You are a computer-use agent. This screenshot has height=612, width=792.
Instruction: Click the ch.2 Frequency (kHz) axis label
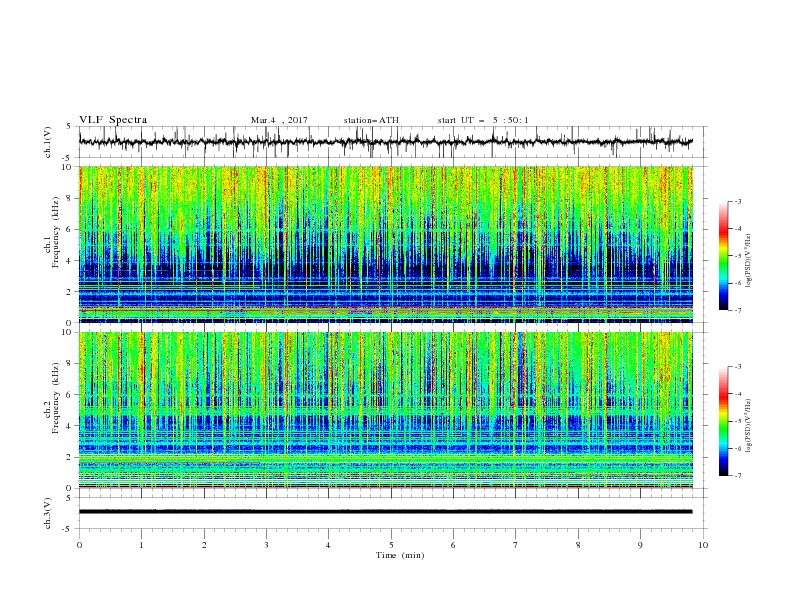[52, 398]
